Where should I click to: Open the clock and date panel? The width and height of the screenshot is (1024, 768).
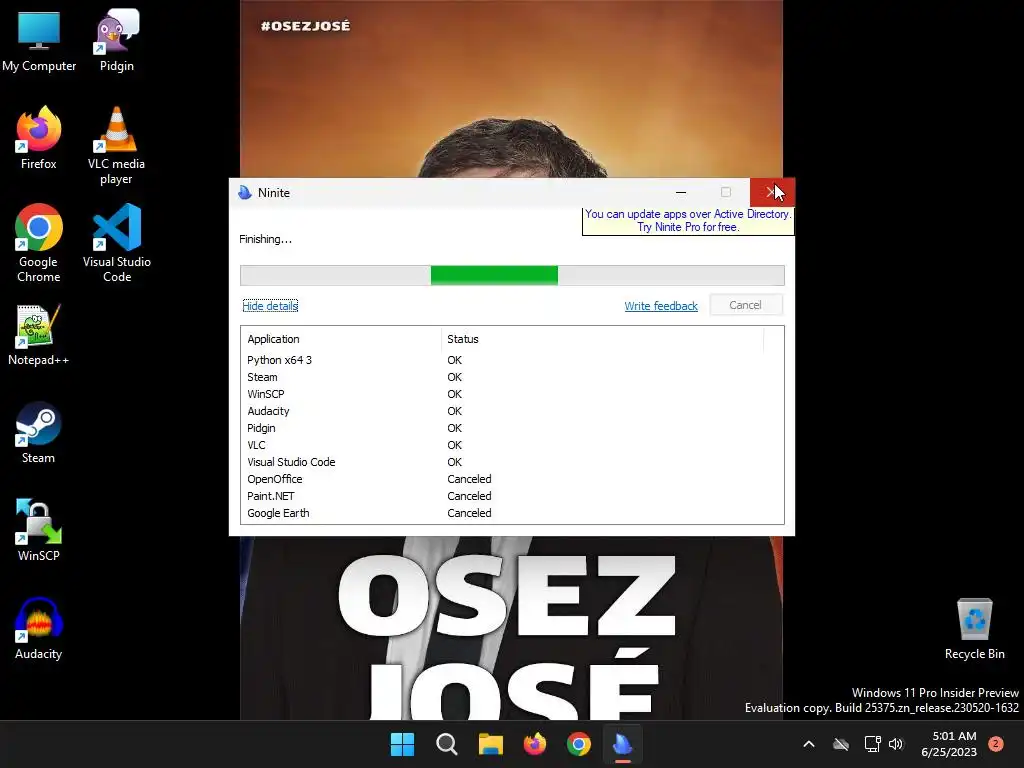[950, 744]
